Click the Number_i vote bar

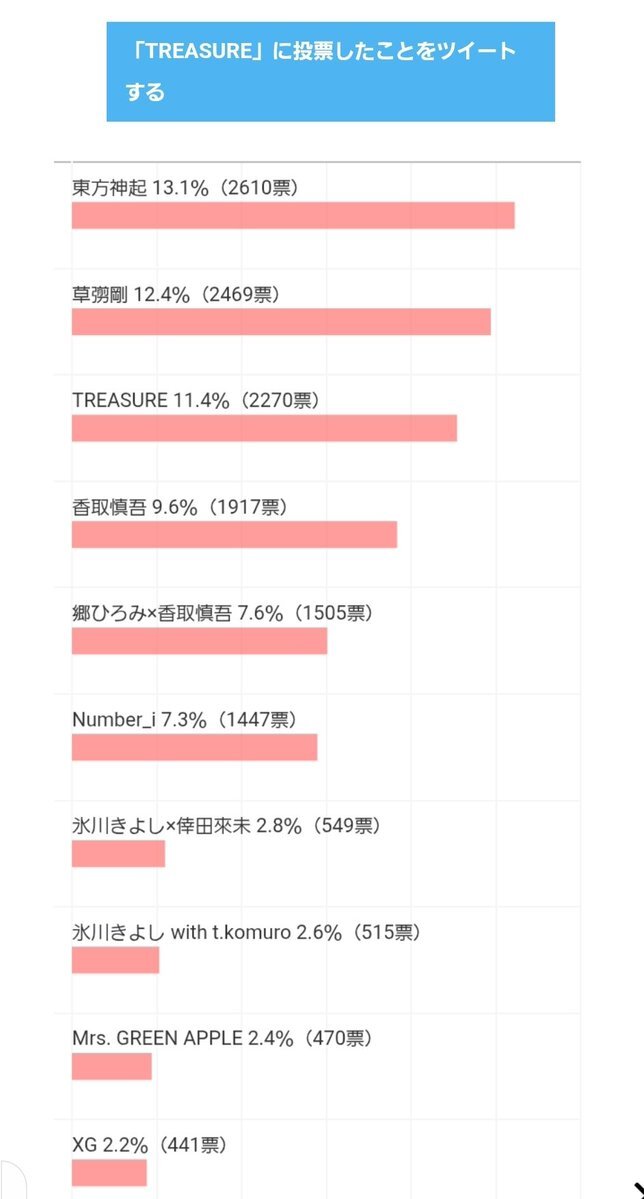click(x=194, y=747)
